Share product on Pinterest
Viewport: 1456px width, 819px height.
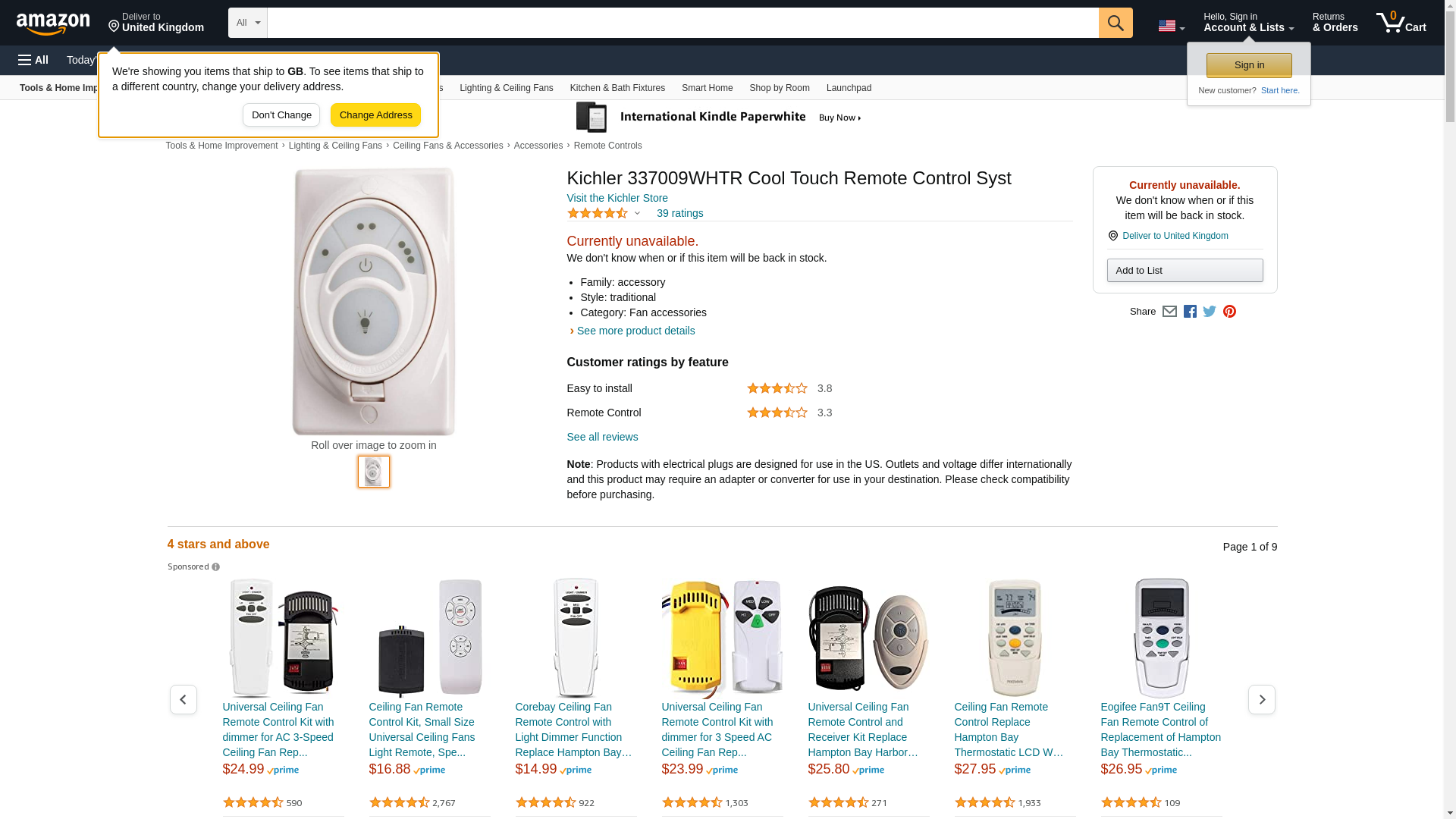tap(1229, 312)
